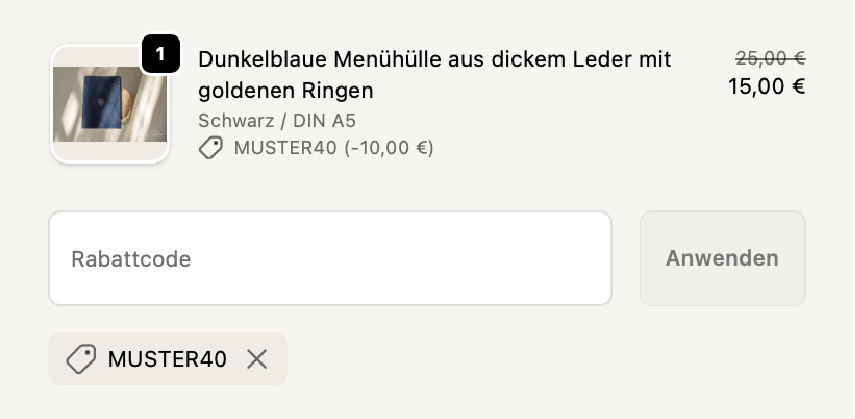This screenshot has height=419, width=855.
Task: Click the tag icon beside the line-item discount
Action: tap(211, 148)
